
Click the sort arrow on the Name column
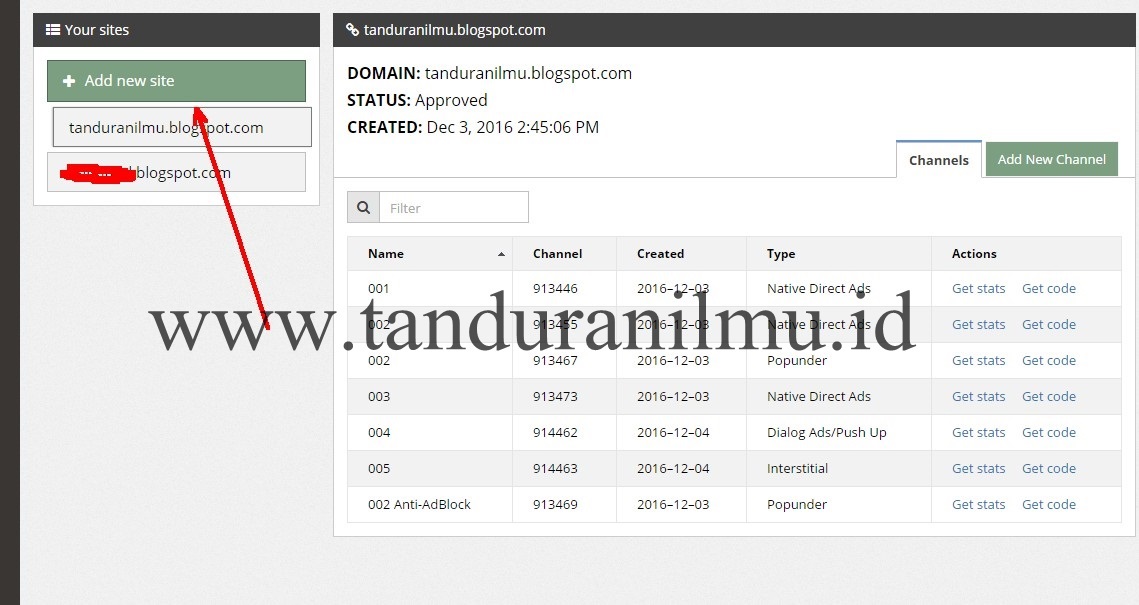click(500, 253)
